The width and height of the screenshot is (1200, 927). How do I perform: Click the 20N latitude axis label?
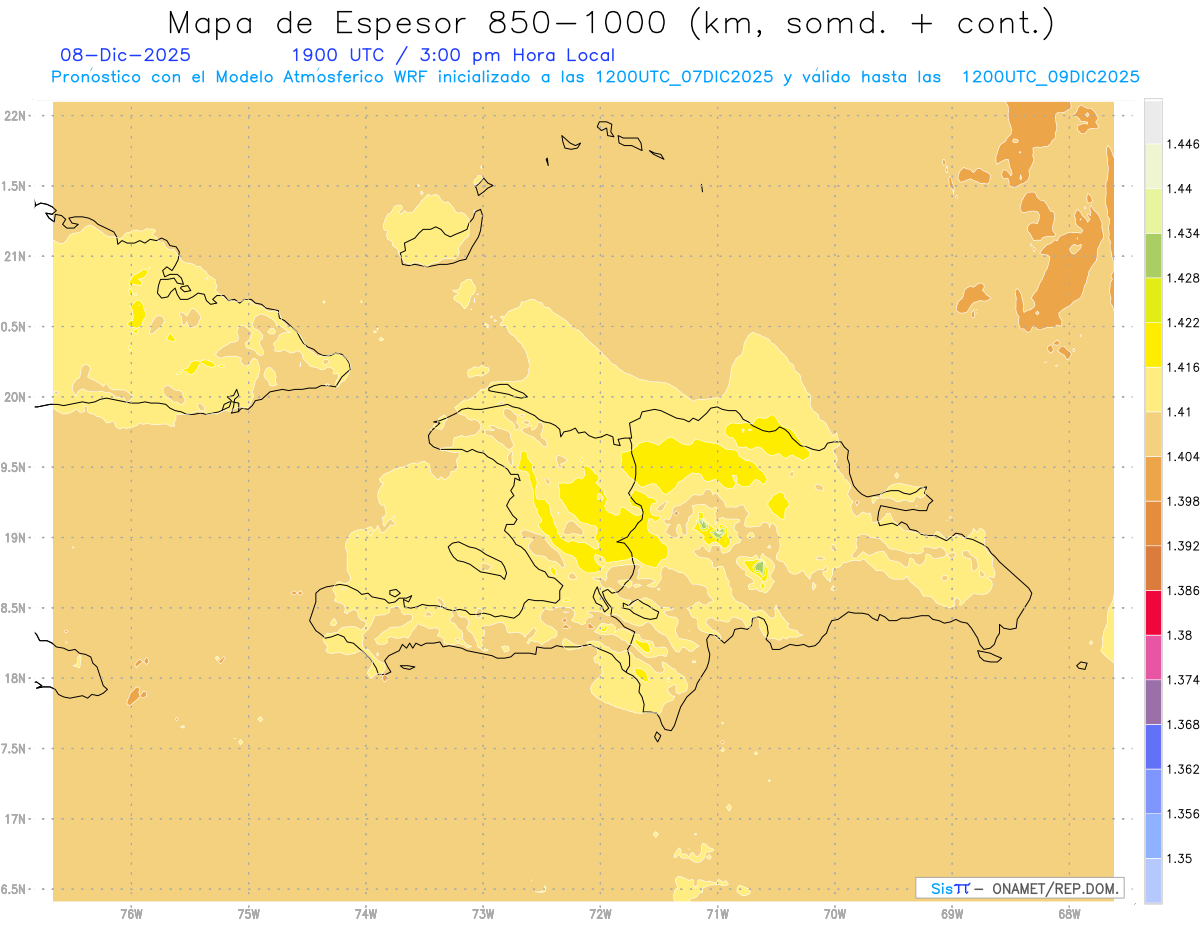pyautogui.click(x=15, y=397)
